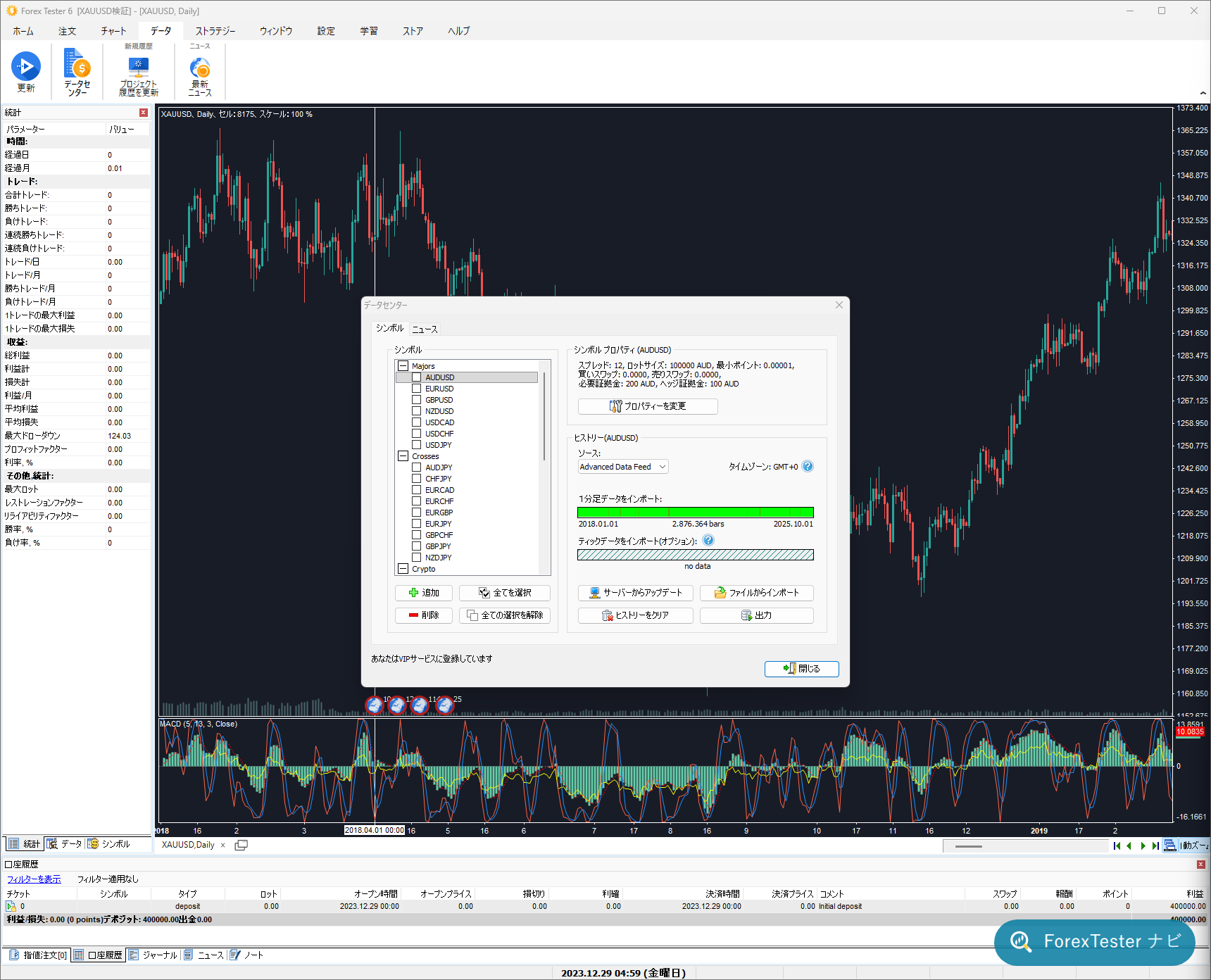Step chart left one bar arrow
This screenshot has width=1211, height=980.
coord(1129,846)
